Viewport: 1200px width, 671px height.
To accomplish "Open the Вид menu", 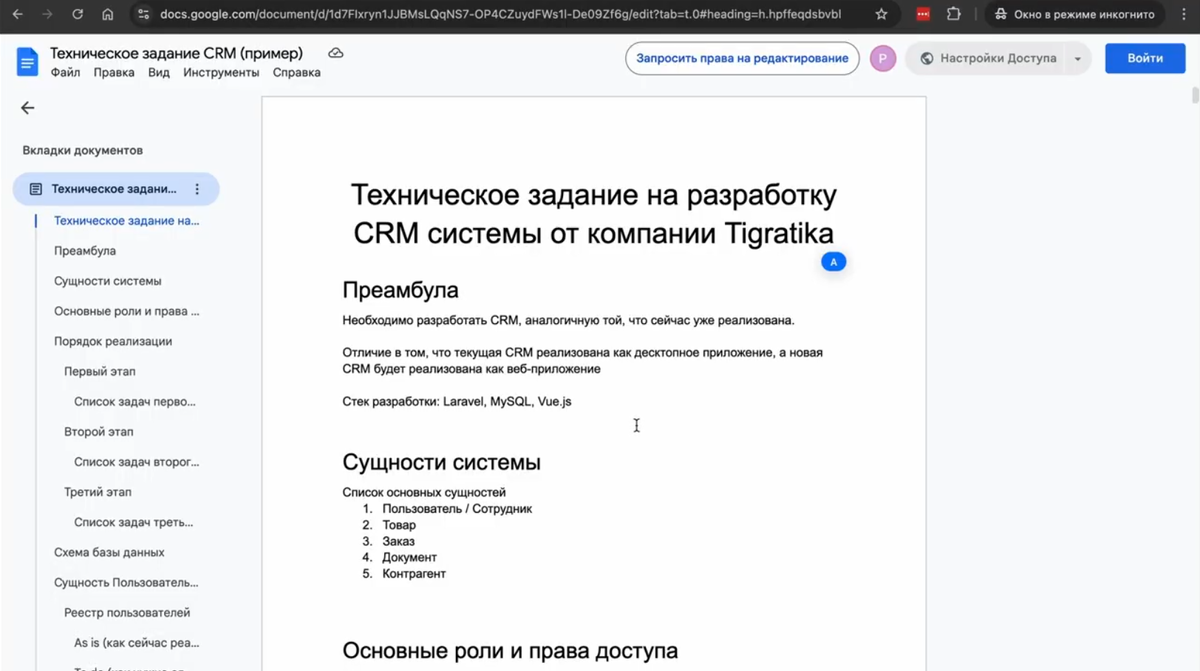I will (x=159, y=73).
